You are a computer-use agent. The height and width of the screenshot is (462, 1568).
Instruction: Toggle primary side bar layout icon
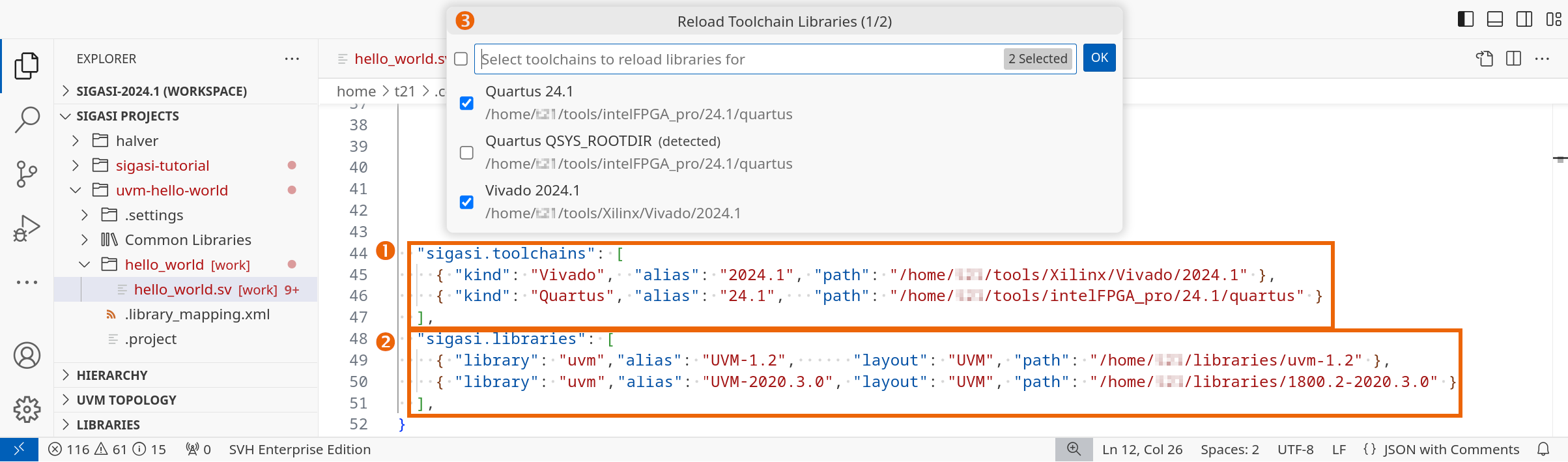(1466, 19)
